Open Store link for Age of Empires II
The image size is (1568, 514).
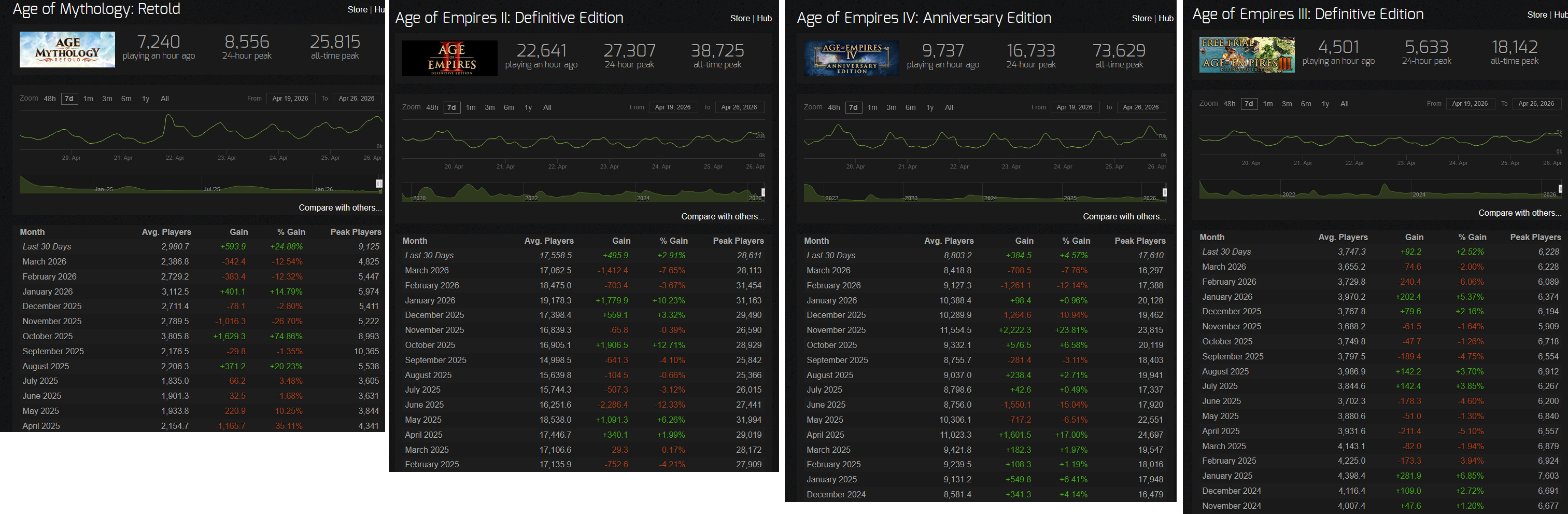click(x=740, y=18)
